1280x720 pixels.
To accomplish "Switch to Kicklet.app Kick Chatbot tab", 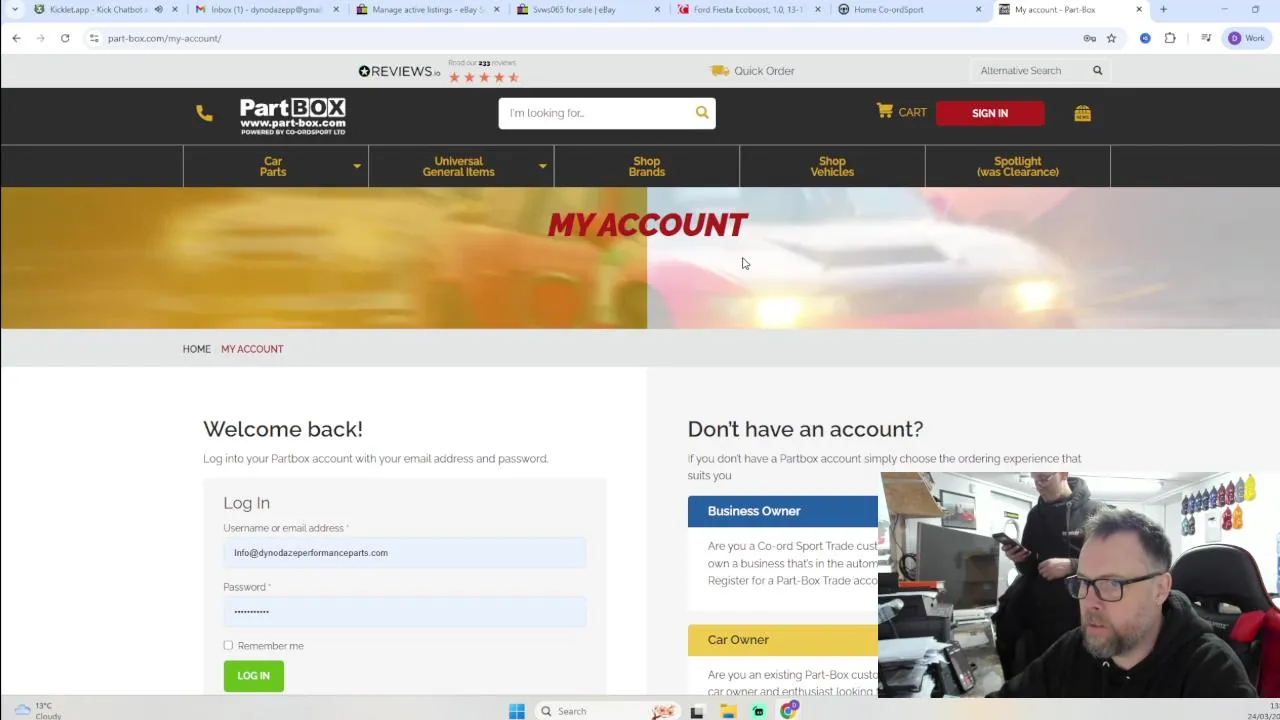I will pos(98,9).
